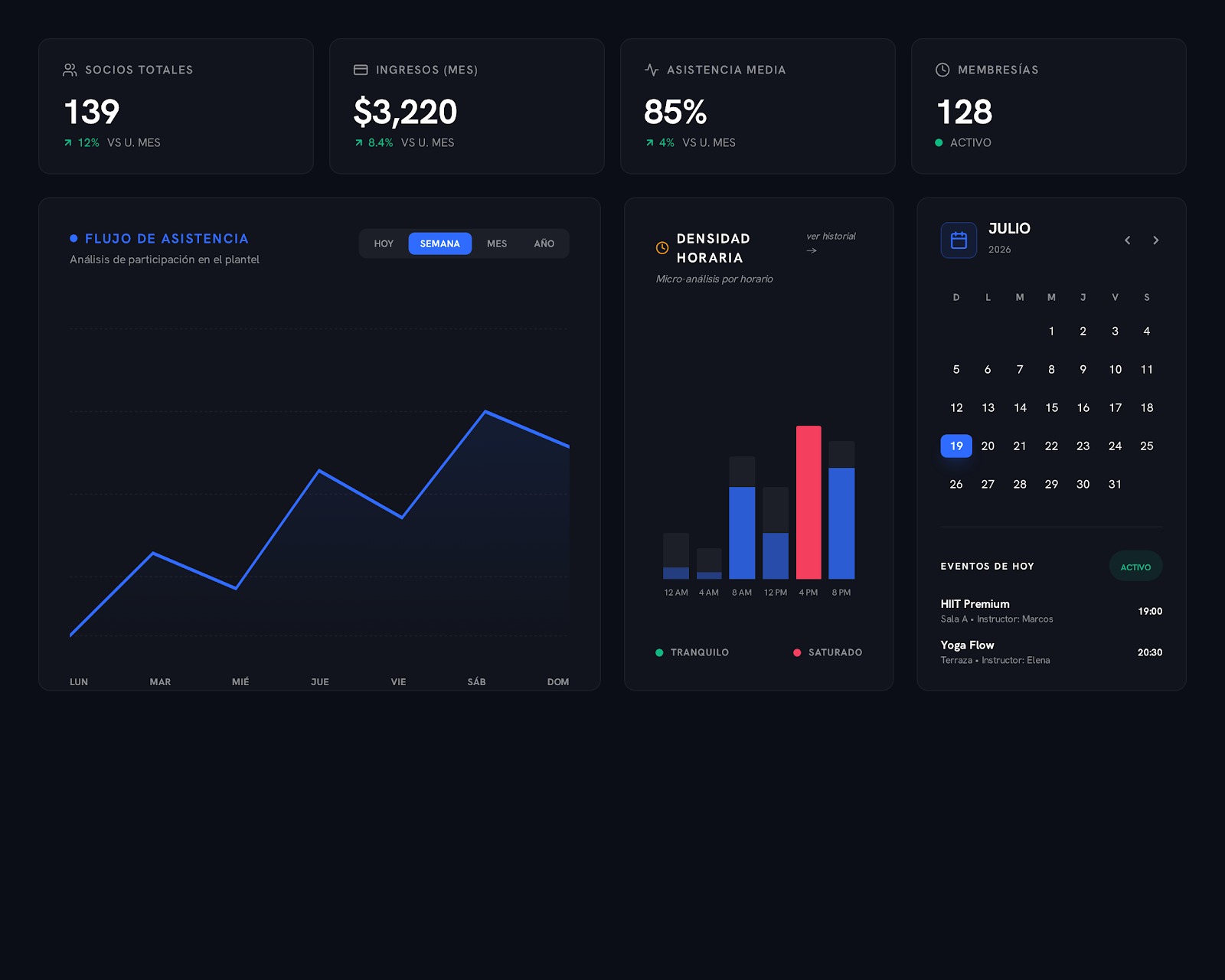Click the $3,220 income value
This screenshot has width=1225, height=980.
tap(405, 112)
